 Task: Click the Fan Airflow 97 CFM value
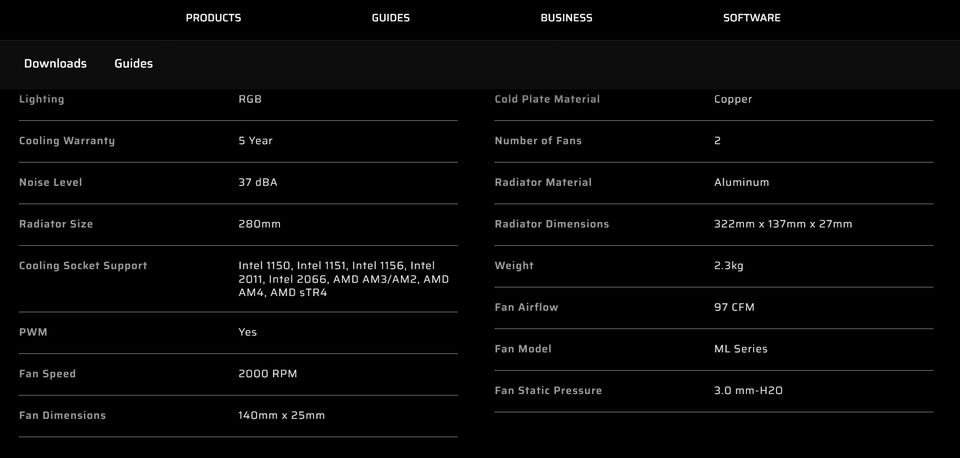click(x=734, y=307)
